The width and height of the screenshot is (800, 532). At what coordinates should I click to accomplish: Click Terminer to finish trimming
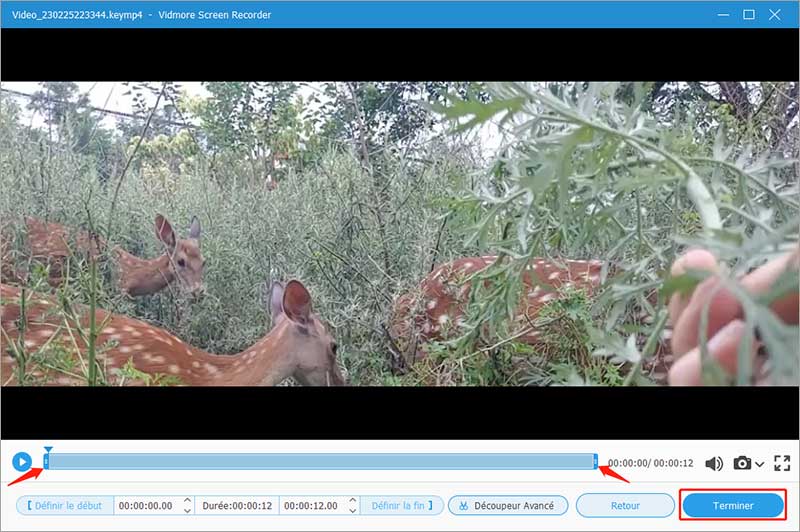[x=733, y=506]
